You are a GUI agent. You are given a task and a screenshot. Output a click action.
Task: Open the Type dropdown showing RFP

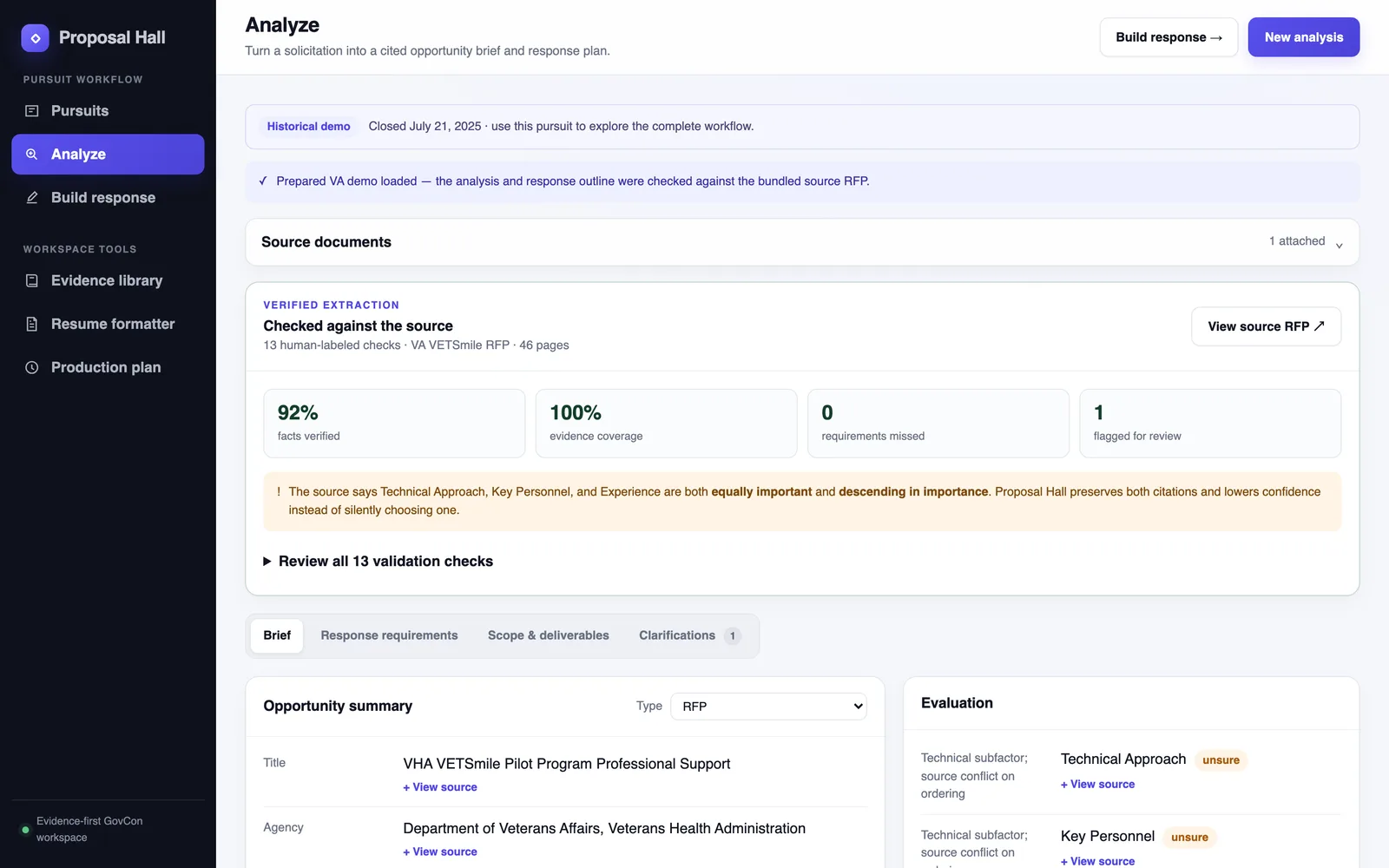pos(768,707)
